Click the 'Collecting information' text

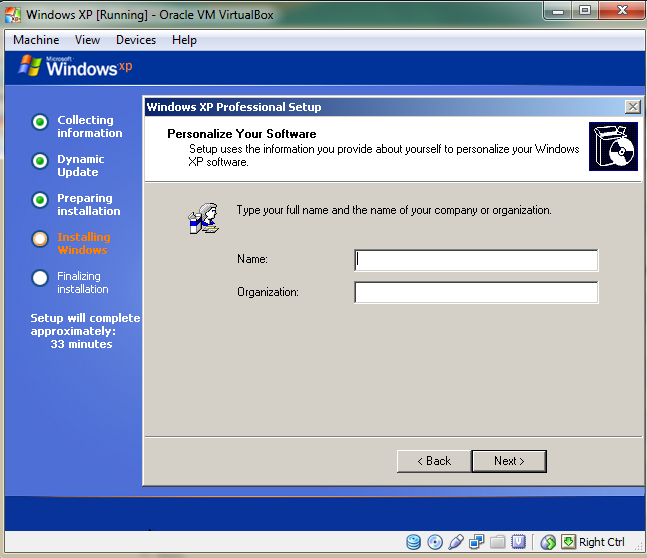pyautogui.click(x=90, y=126)
